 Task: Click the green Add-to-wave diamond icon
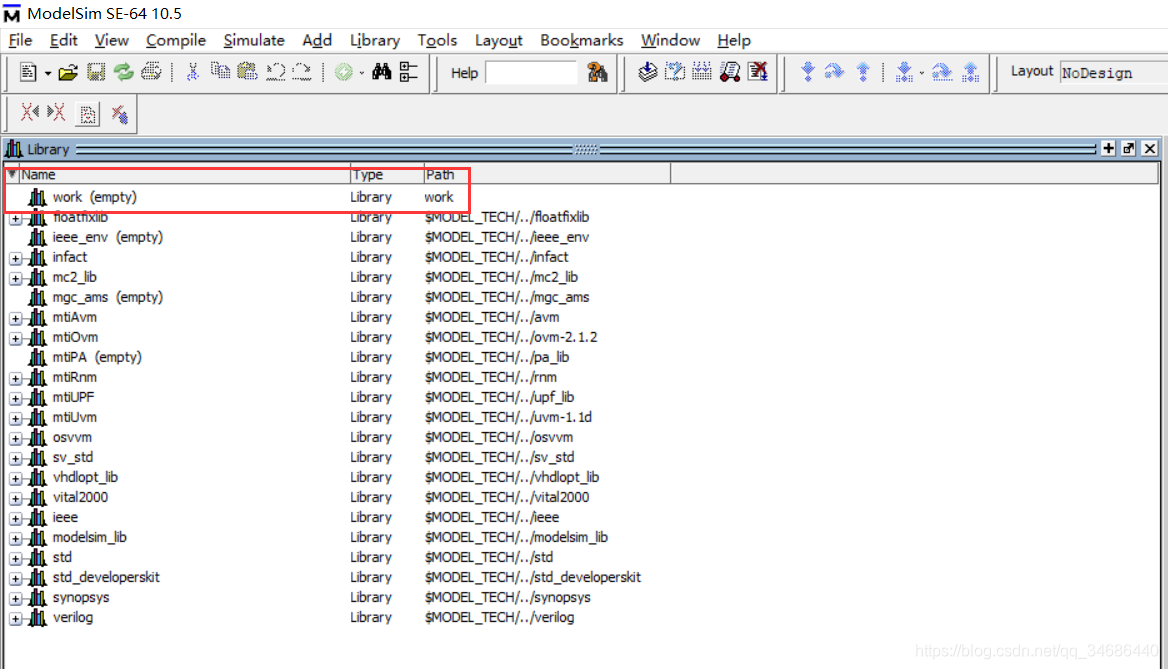tap(343, 72)
